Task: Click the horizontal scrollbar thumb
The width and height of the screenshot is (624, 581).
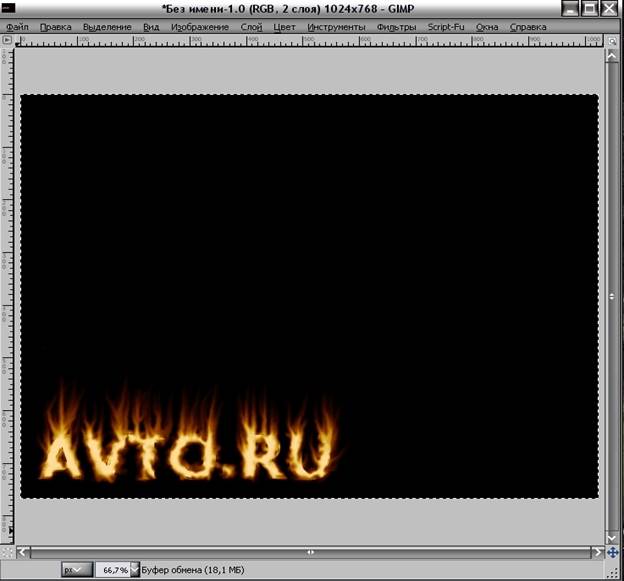Action: [x=310, y=552]
